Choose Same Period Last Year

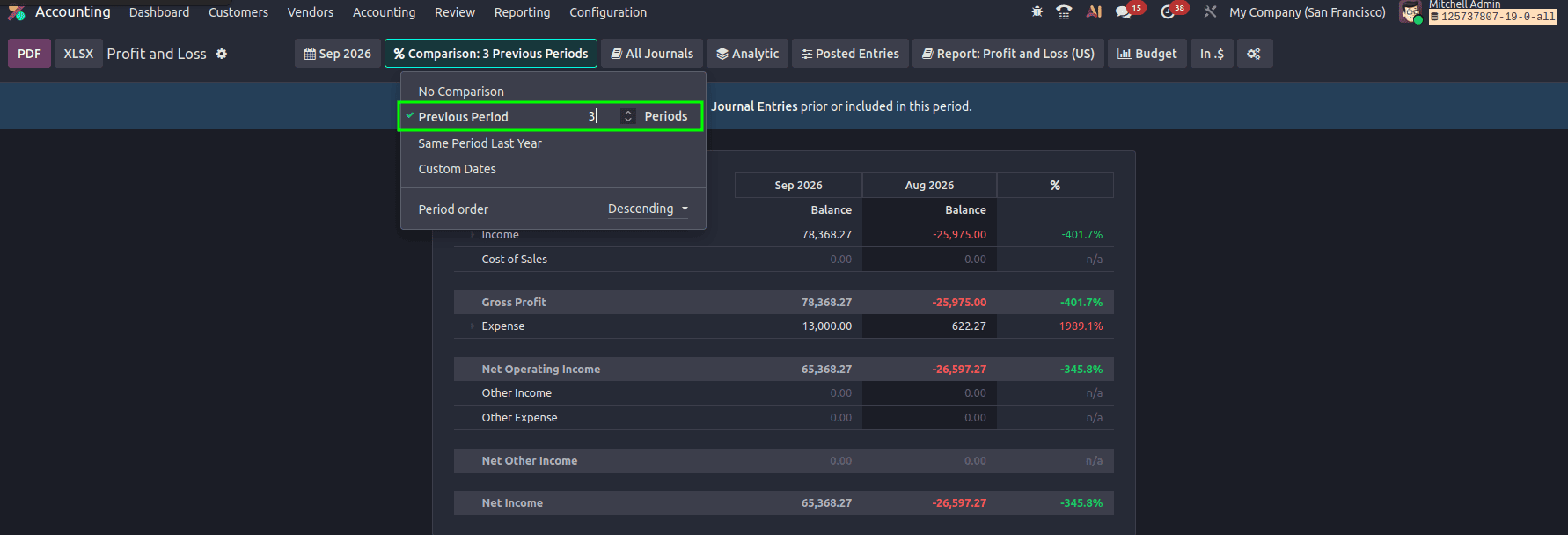pyautogui.click(x=480, y=143)
